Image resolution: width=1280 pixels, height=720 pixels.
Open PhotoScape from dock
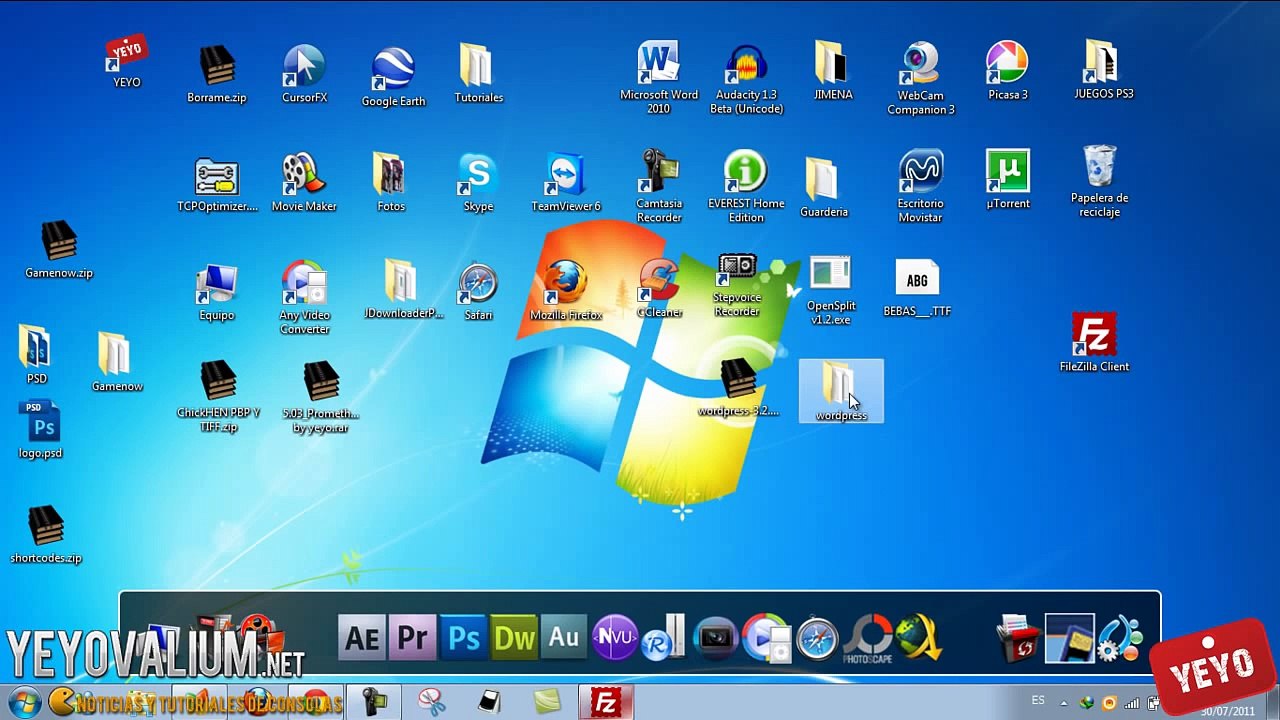[x=868, y=640]
